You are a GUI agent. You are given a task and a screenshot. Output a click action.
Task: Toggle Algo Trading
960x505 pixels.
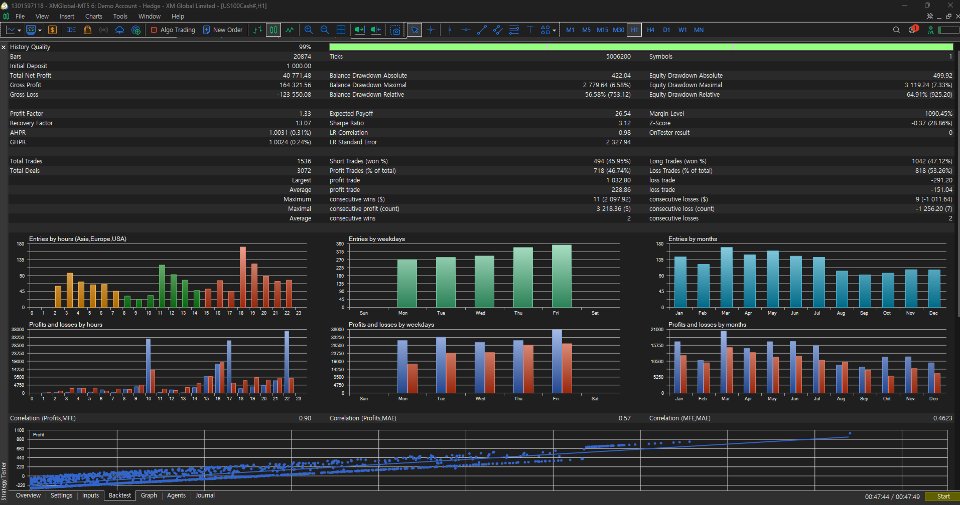tap(173, 29)
